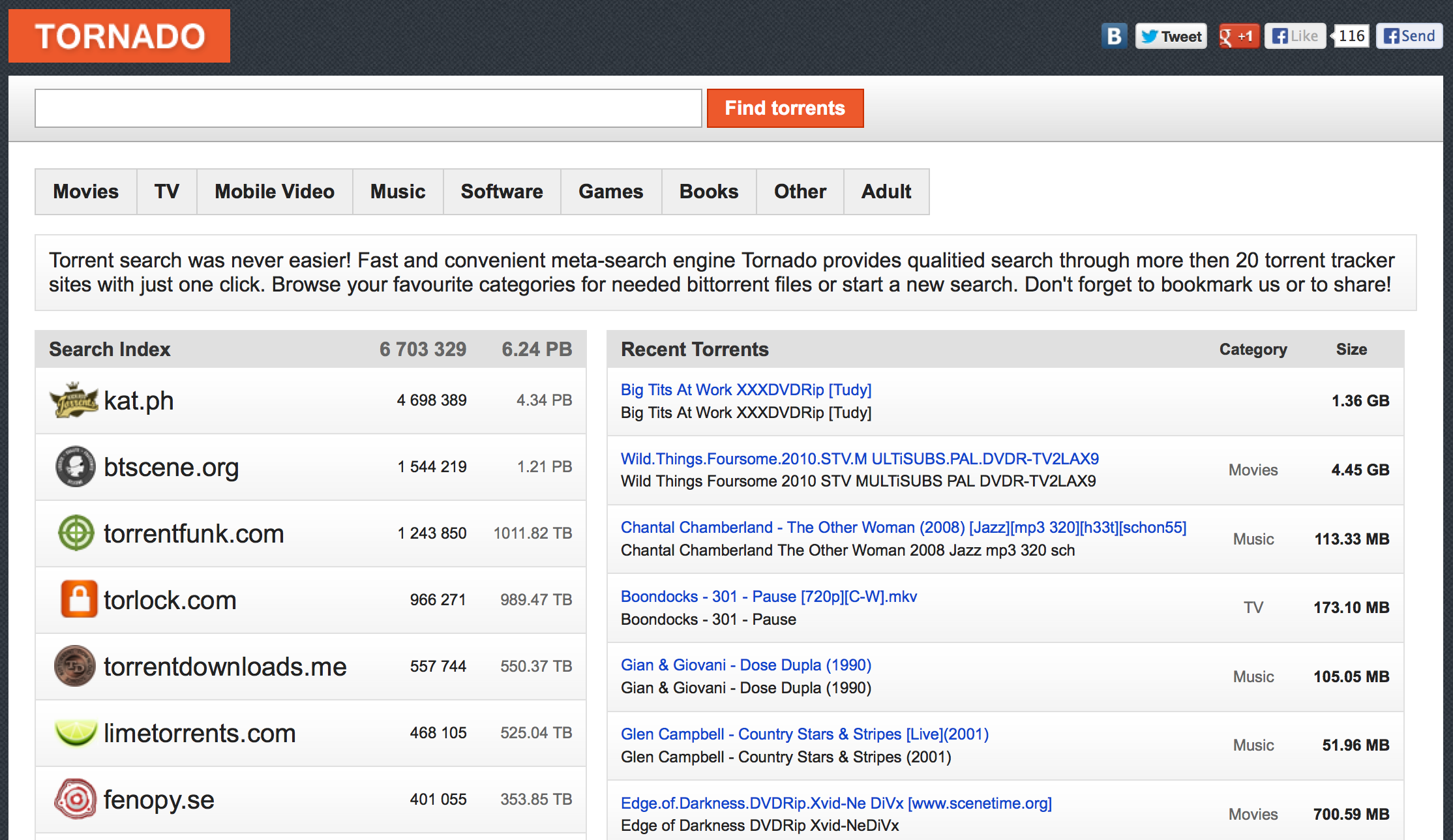This screenshot has width=1453, height=840.
Task: Click the Facebook Like button
Action: (x=1295, y=36)
